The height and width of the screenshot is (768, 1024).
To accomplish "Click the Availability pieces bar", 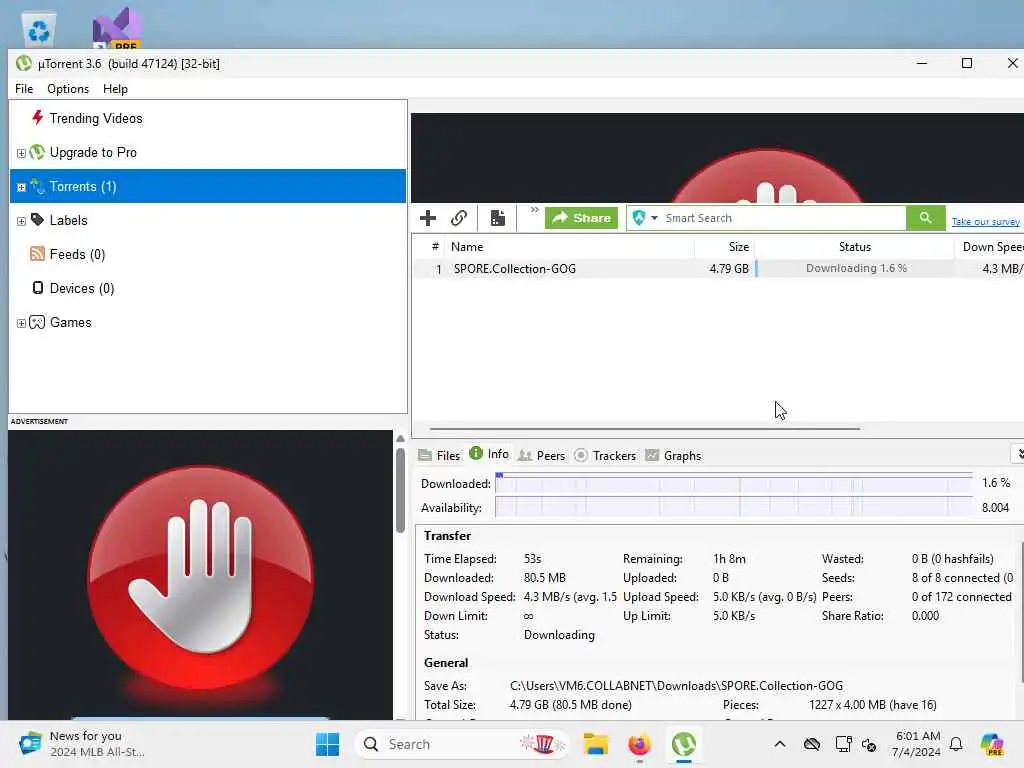I will 734,507.
